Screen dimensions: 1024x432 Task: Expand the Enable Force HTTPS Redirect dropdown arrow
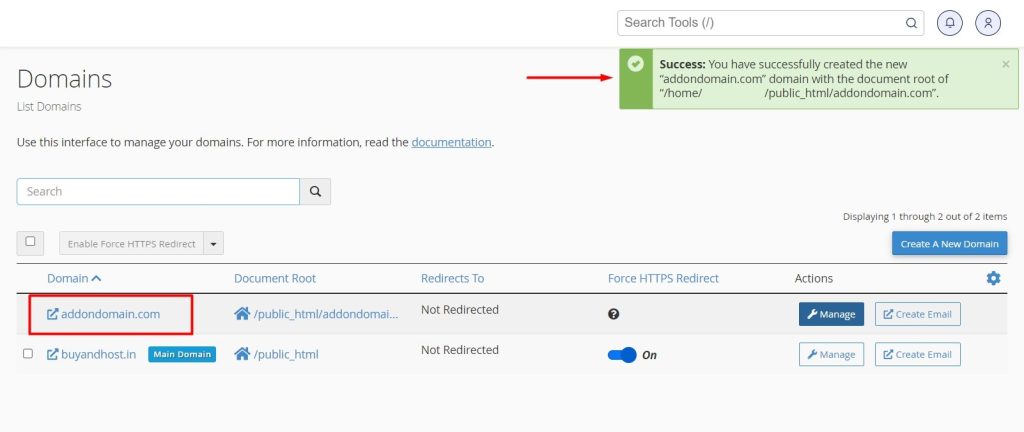(x=213, y=243)
